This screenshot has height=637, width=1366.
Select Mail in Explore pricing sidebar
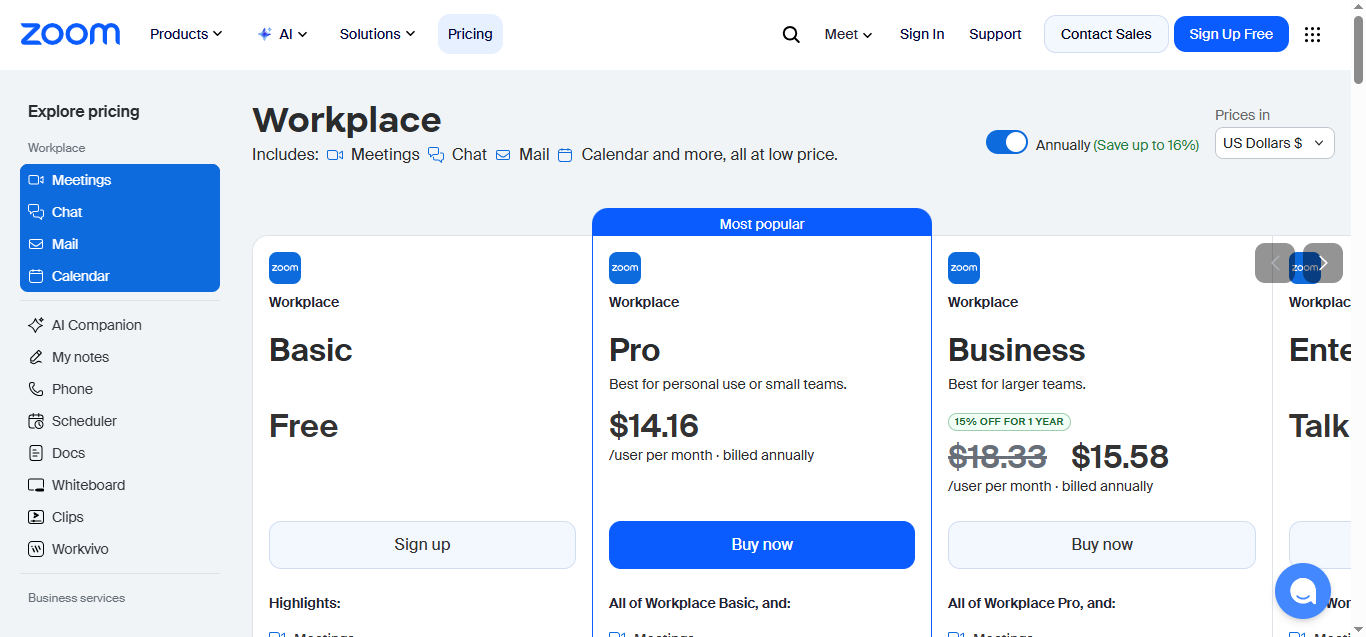[120, 244]
